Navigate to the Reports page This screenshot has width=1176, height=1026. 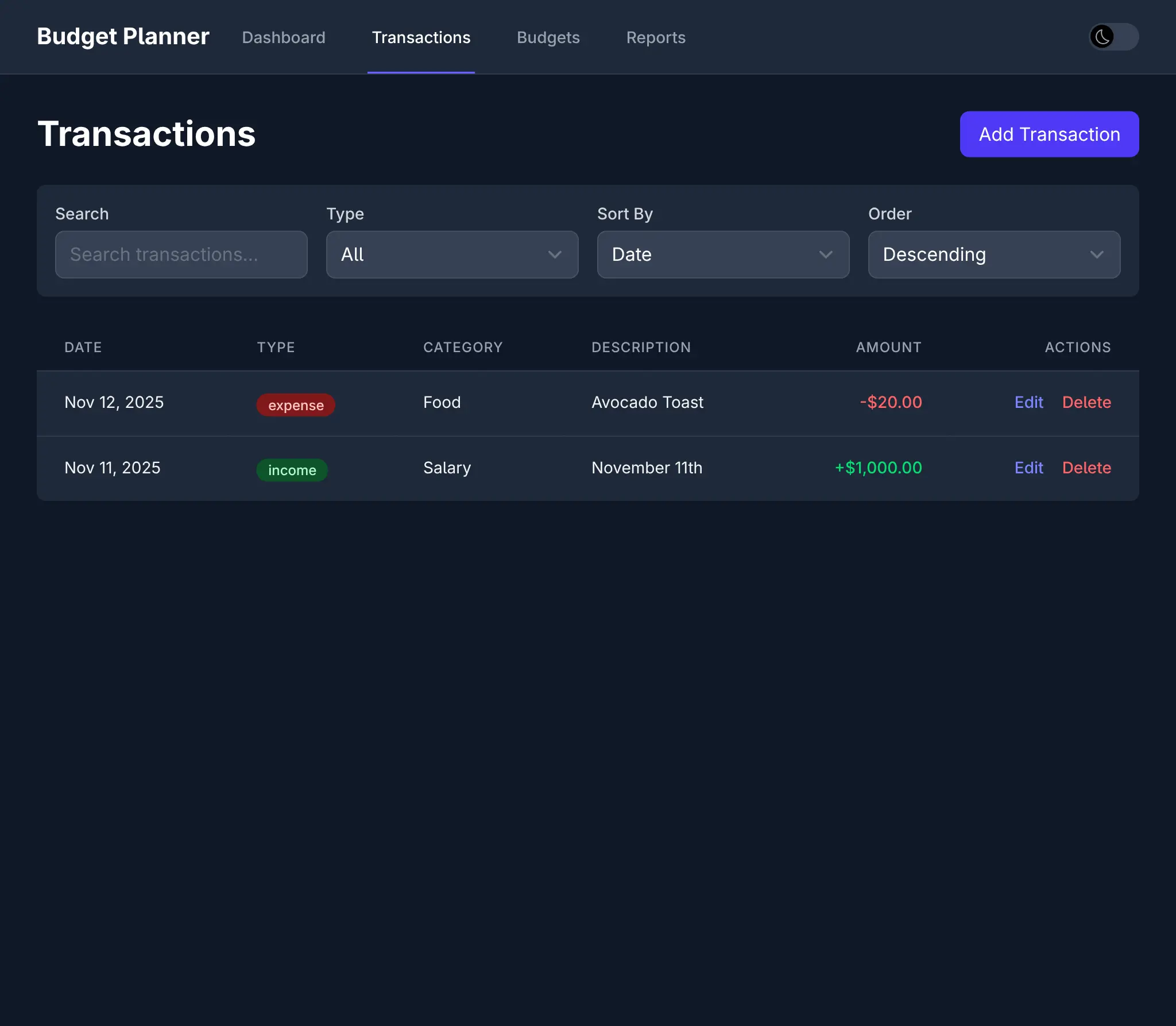coord(656,37)
